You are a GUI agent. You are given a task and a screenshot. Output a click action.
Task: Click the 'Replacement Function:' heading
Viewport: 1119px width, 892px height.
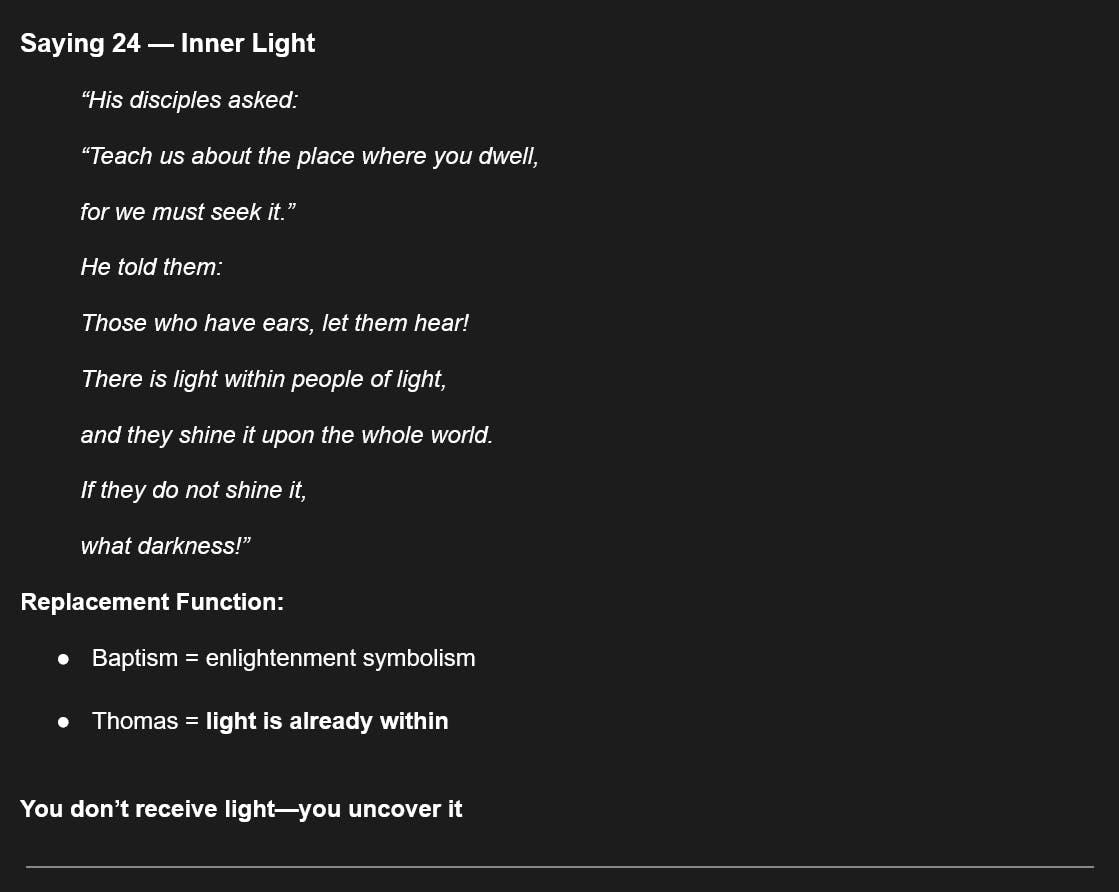152,602
